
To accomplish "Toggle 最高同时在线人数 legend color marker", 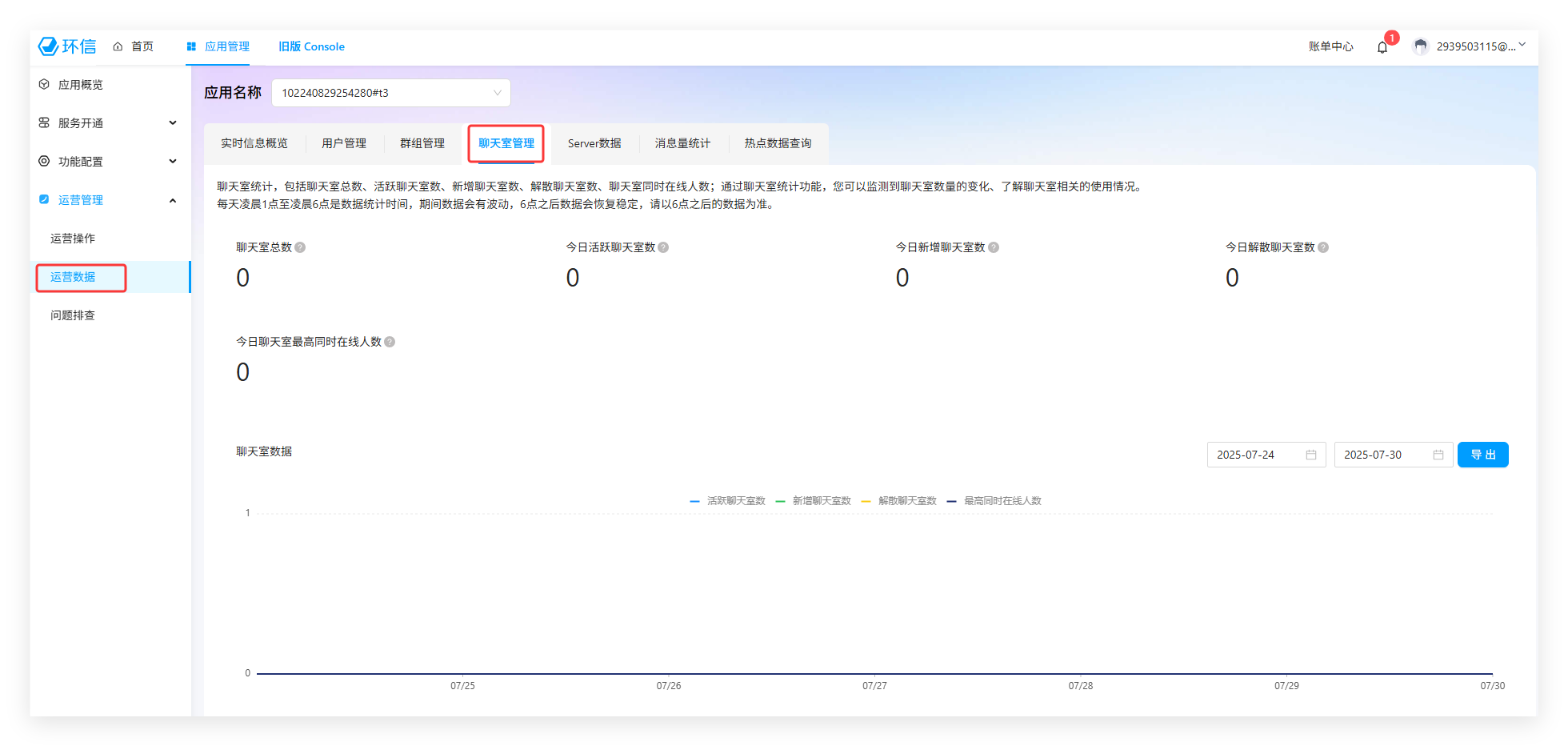I will [x=951, y=501].
